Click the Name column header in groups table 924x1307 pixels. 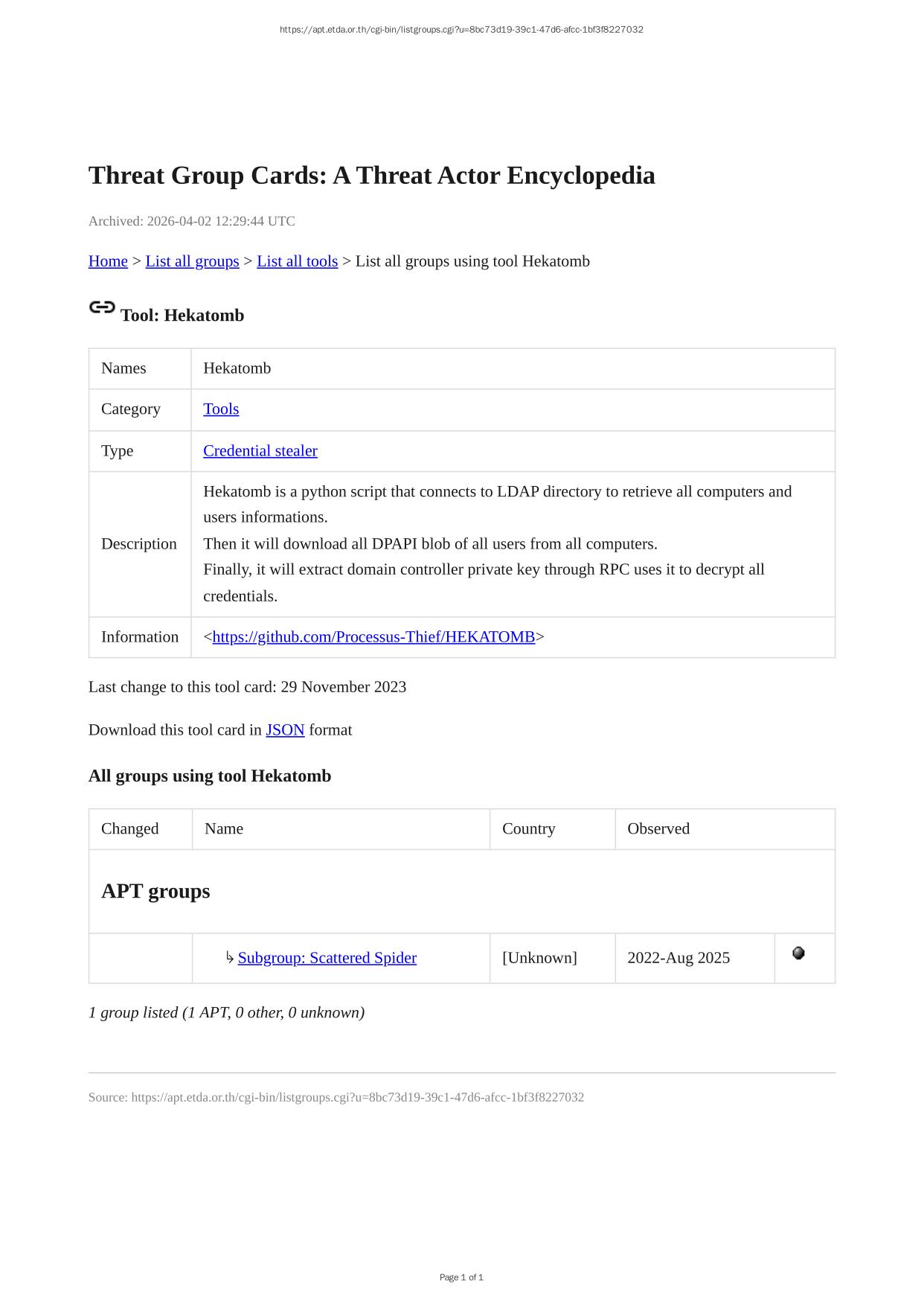[224, 829]
